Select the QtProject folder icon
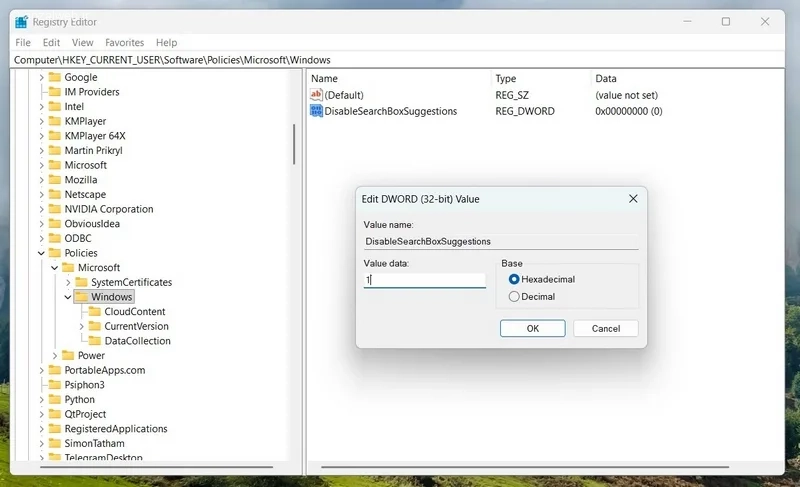Viewport: 800px width, 487px height. [x=55, y=414]
